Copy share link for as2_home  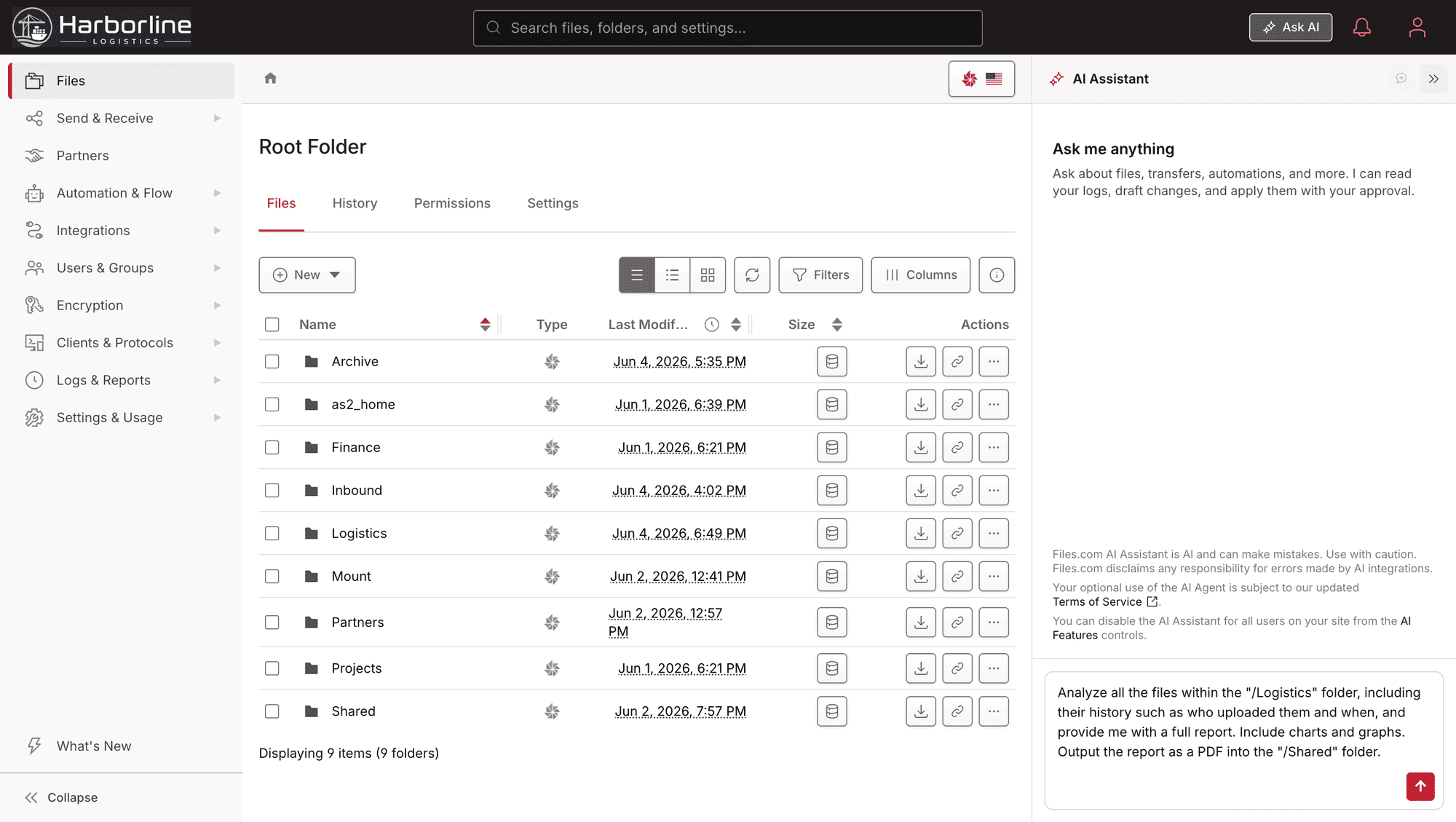[957, 405]
